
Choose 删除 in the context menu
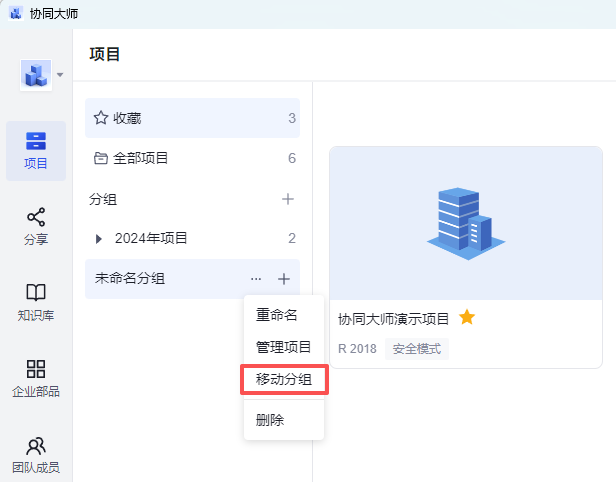(x=270, y=420)
